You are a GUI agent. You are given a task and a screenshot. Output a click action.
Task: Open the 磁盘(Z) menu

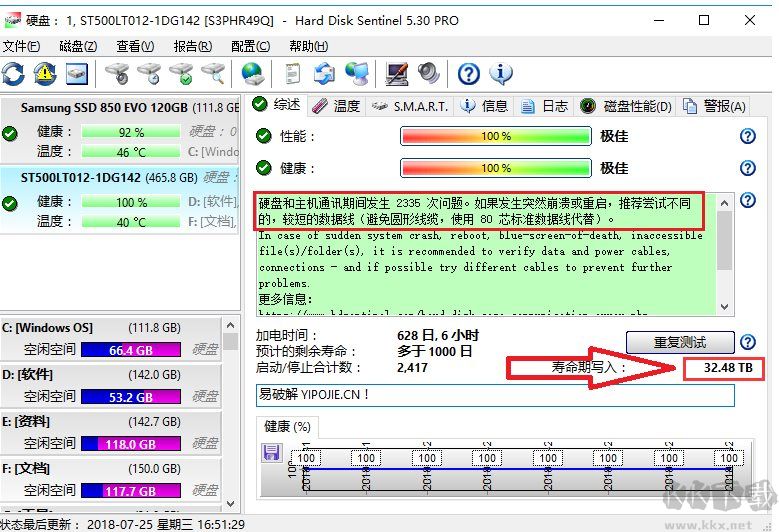click(x=78, y=46)
